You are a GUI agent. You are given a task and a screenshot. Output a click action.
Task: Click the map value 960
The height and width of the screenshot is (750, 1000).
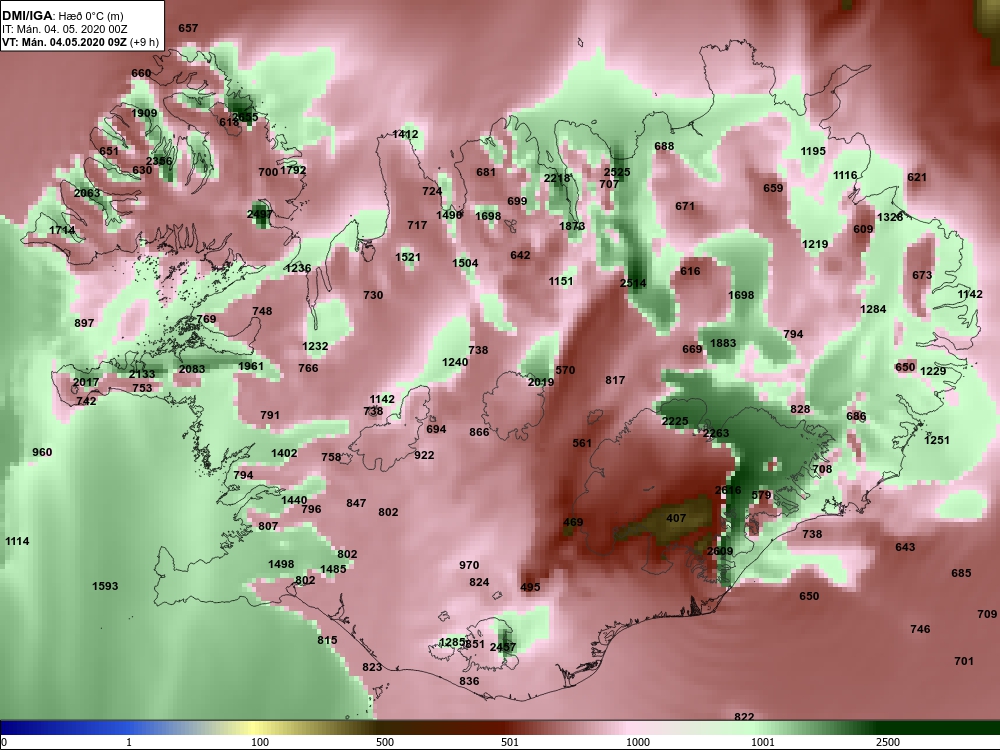point(42,452)
